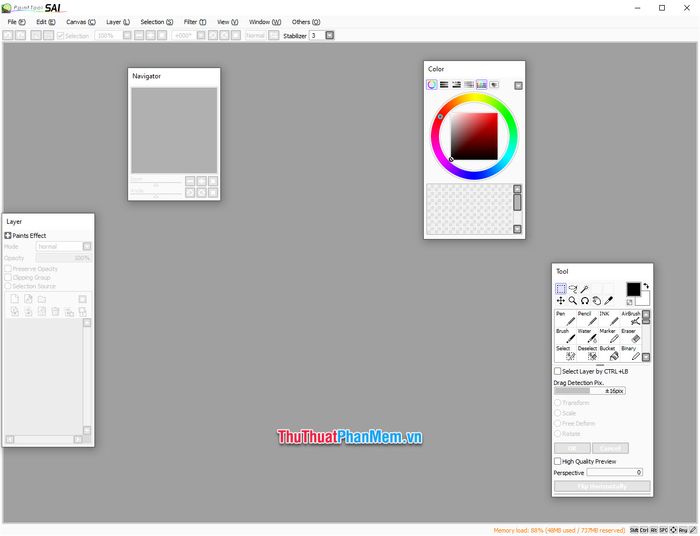Open the Canvas menu
Viewport: 700px width, 536px height.
click(x=81, y=22)
